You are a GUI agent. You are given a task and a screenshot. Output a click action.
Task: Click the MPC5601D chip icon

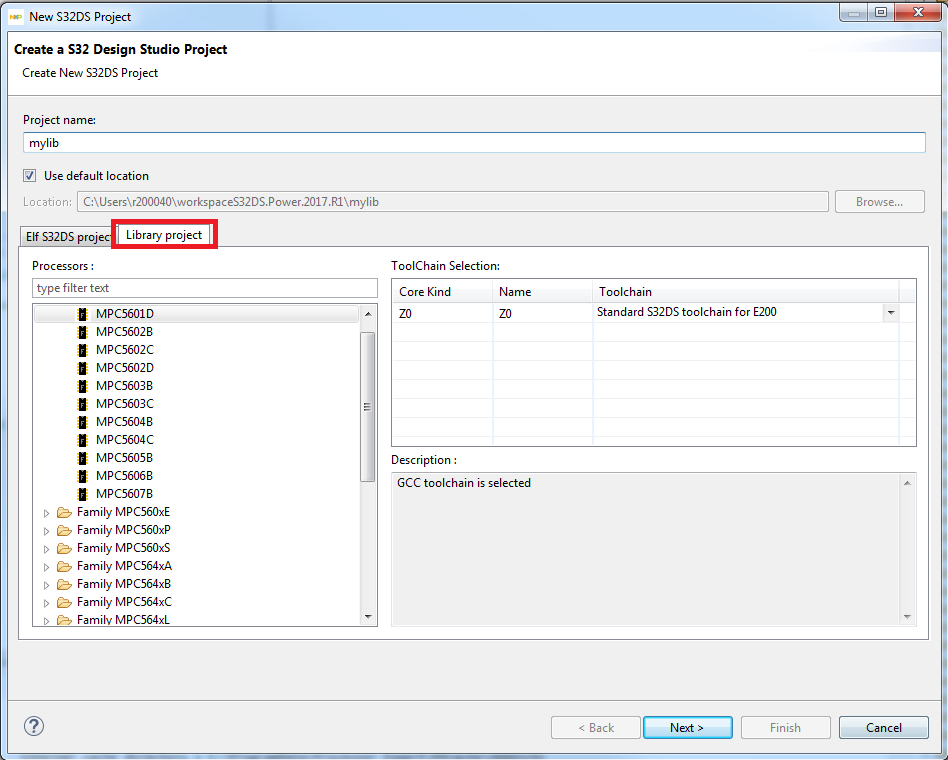coord(83,314)
